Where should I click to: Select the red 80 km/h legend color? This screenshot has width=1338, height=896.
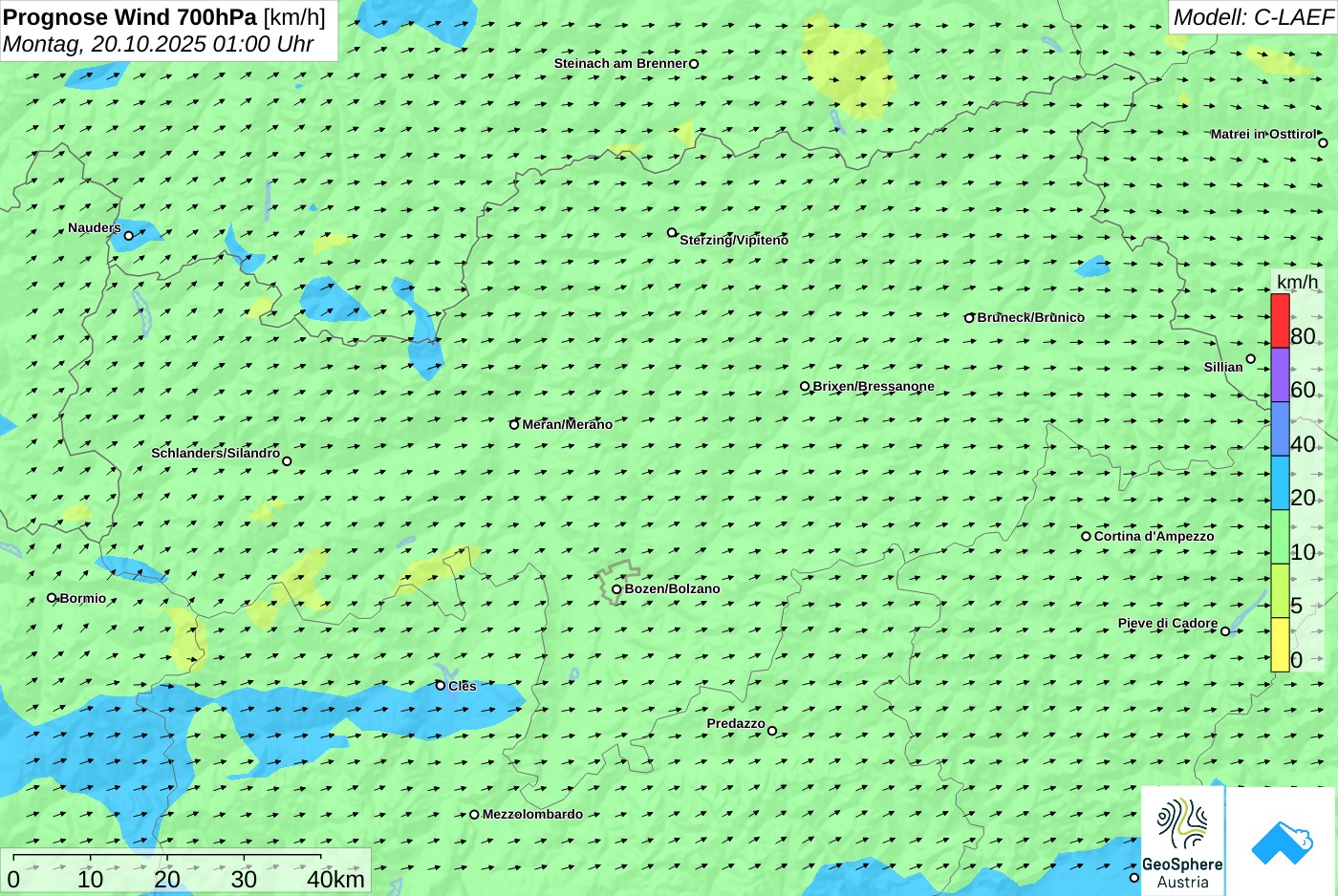pos(1280,321)
